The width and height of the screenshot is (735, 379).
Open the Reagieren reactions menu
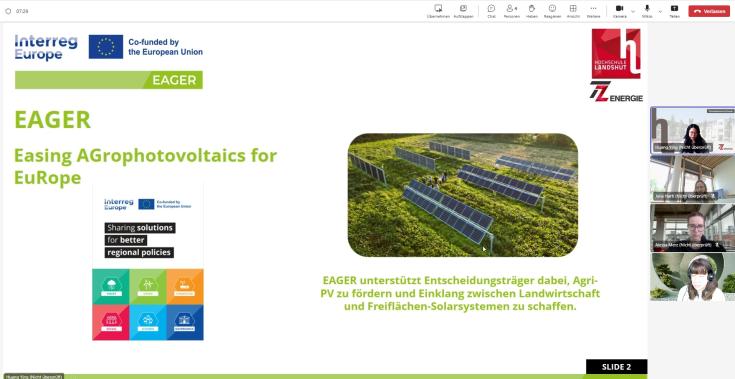552,11
